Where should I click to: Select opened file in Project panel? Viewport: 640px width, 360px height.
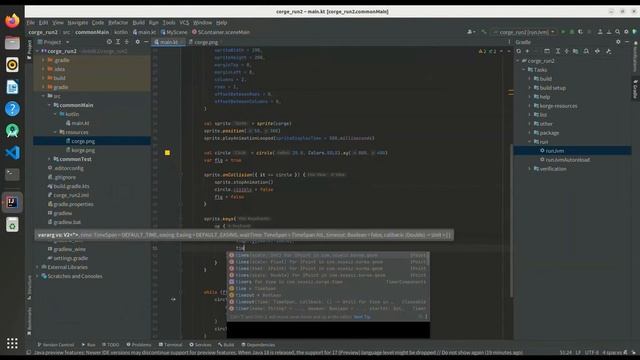(x=109, y=42)
